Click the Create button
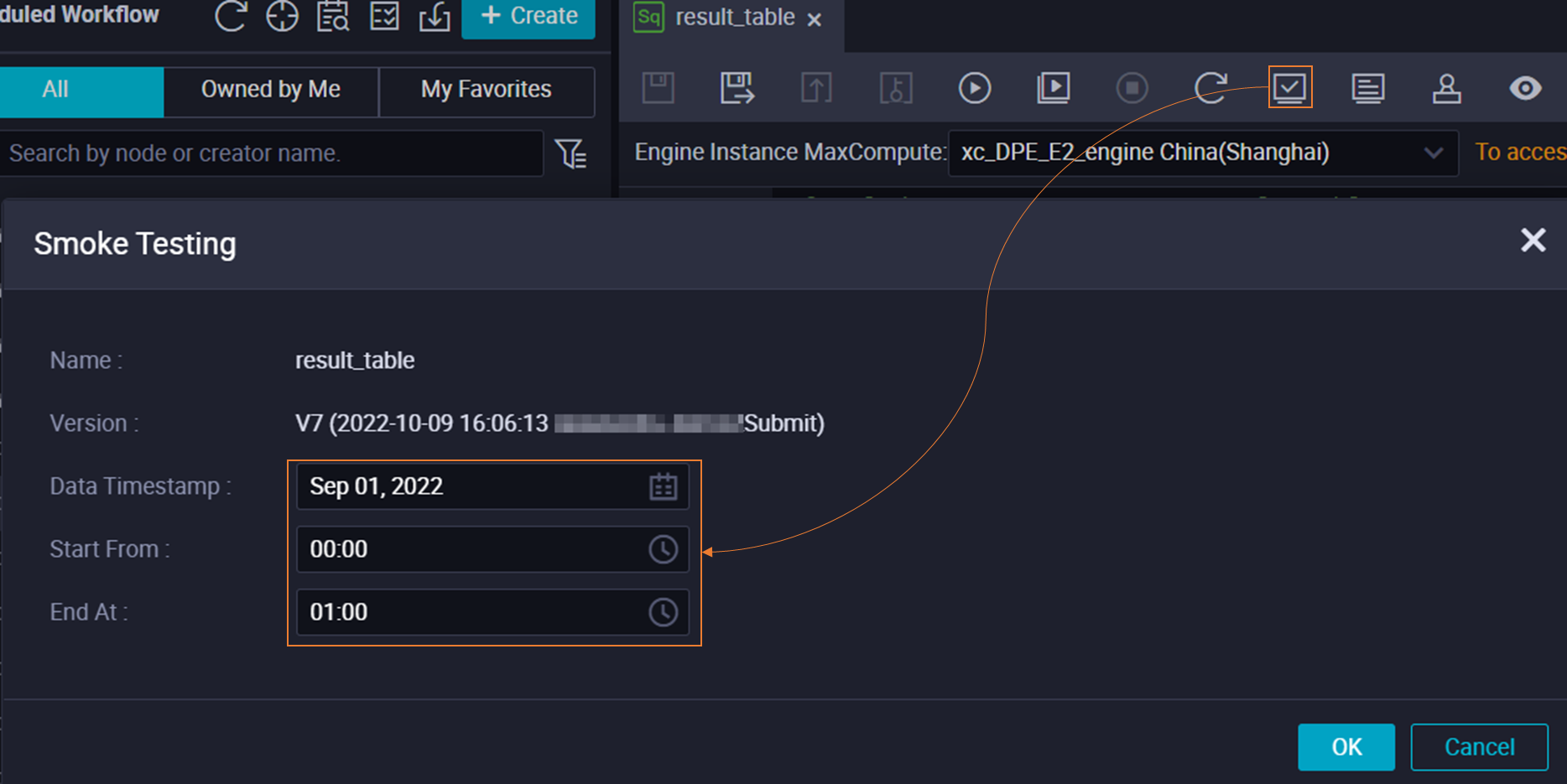Screen dimensions: 1567x784 [x=528, y=17]
